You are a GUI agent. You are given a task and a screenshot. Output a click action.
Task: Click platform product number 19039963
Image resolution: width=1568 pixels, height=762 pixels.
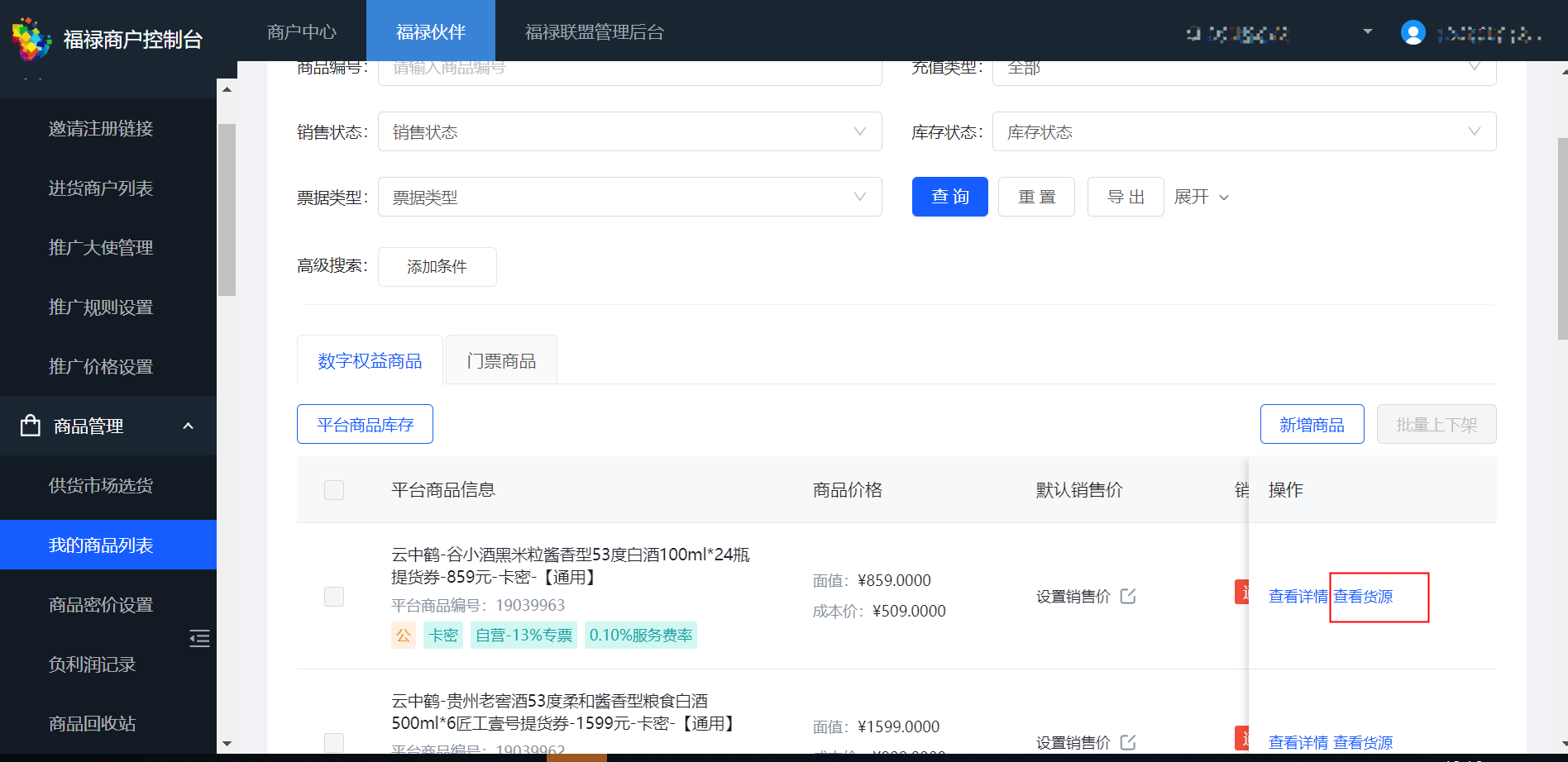point(530,605)
